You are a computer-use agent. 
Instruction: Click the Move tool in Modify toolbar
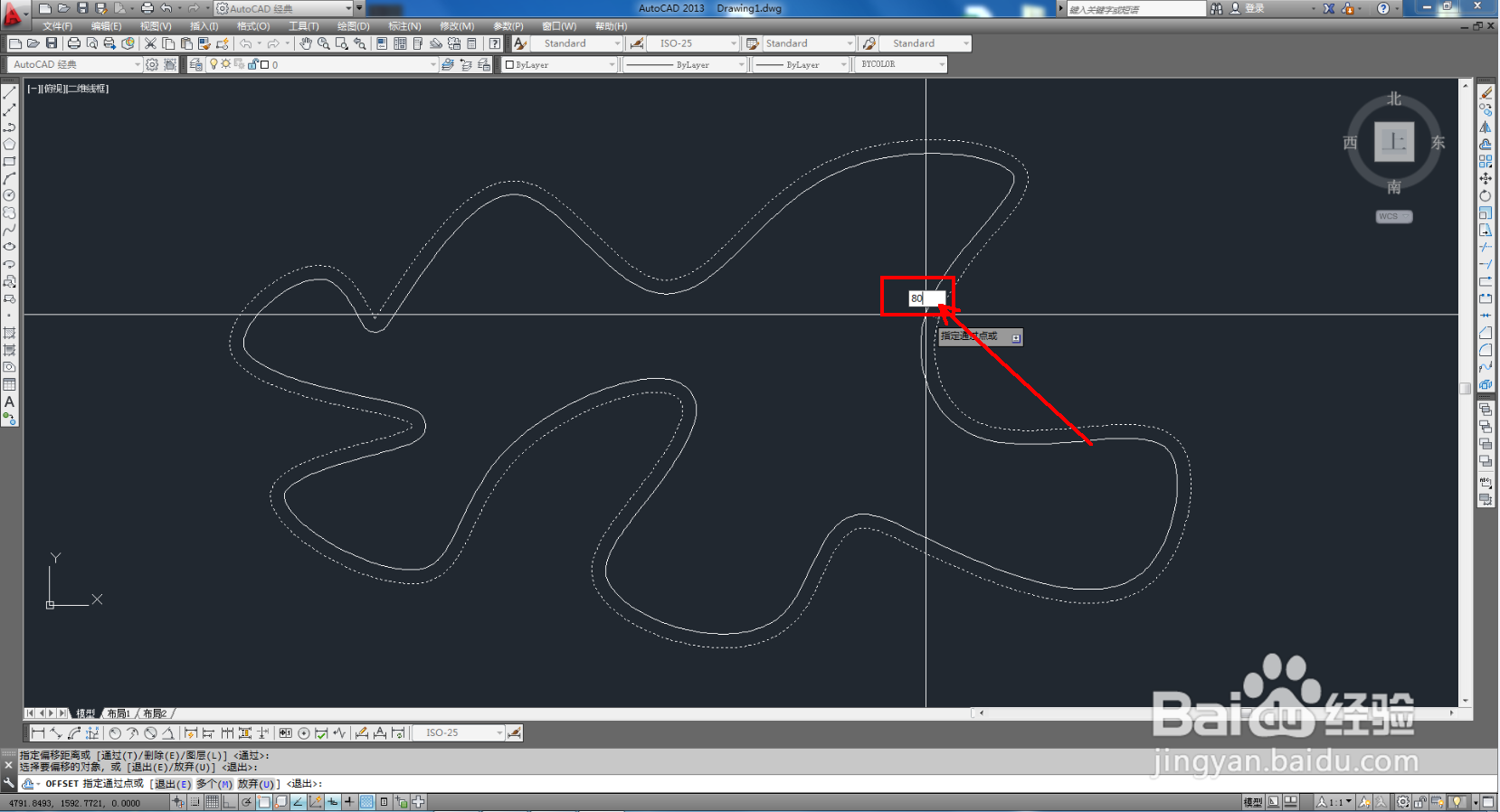pos(1486,179)
